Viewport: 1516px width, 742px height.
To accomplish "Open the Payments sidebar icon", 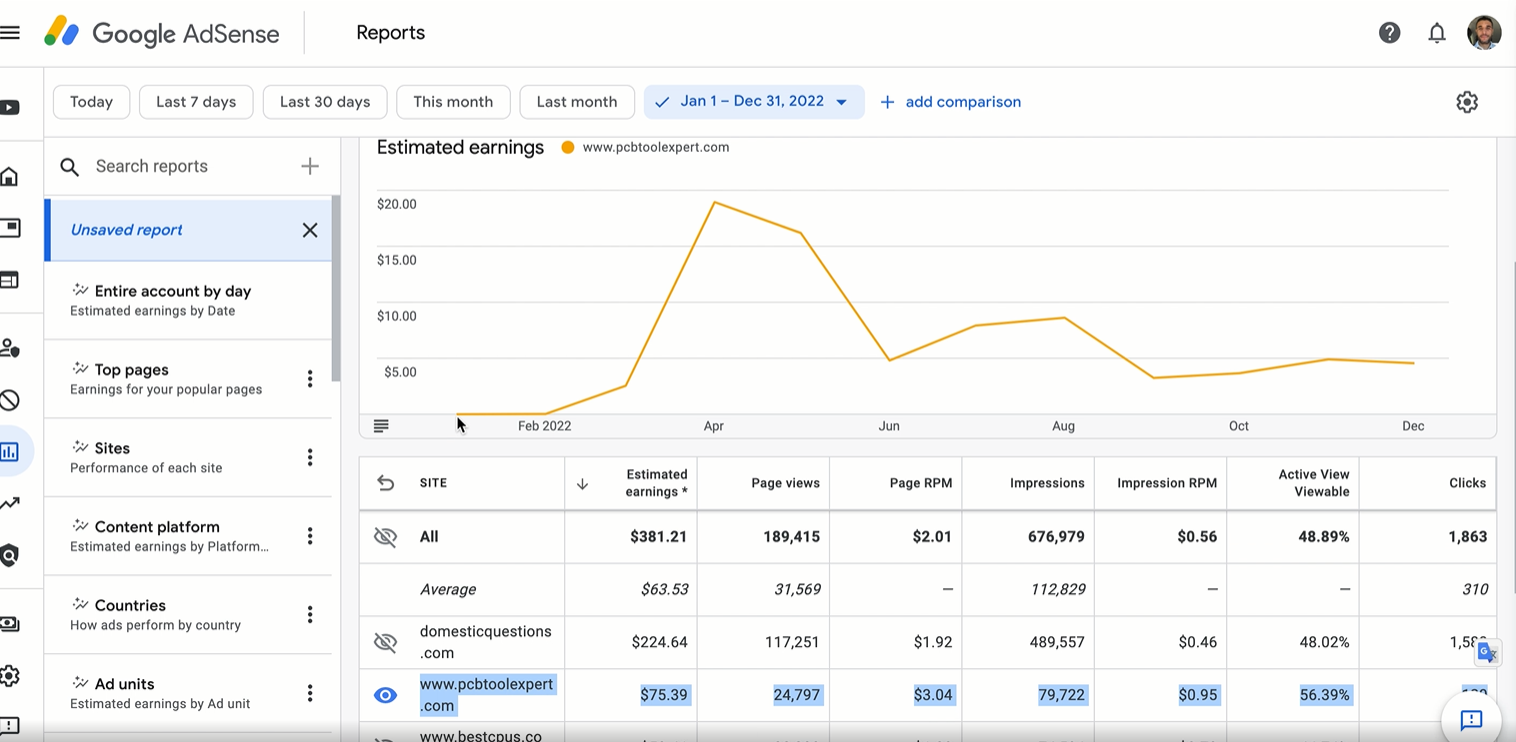I will click(x=10, y=624).
